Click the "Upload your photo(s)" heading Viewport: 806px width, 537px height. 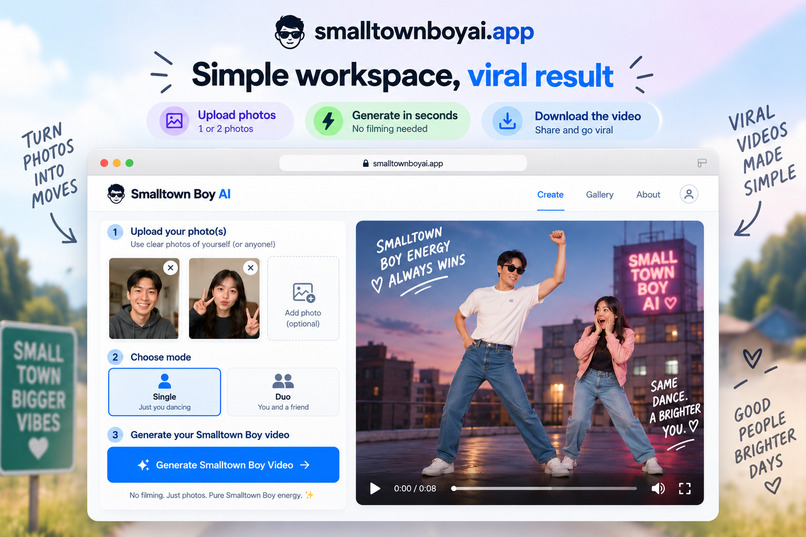pyautogui.click(x=178, y=231)
